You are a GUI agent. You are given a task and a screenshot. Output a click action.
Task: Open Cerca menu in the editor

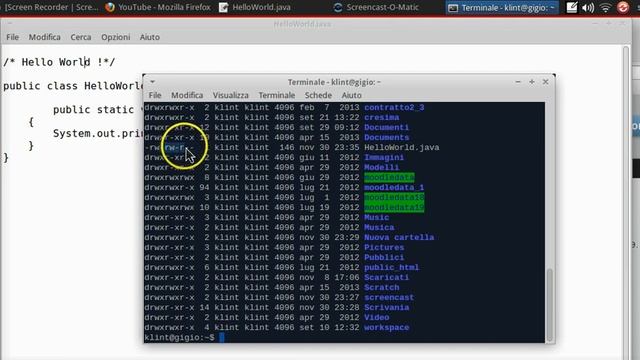(81, 37)
